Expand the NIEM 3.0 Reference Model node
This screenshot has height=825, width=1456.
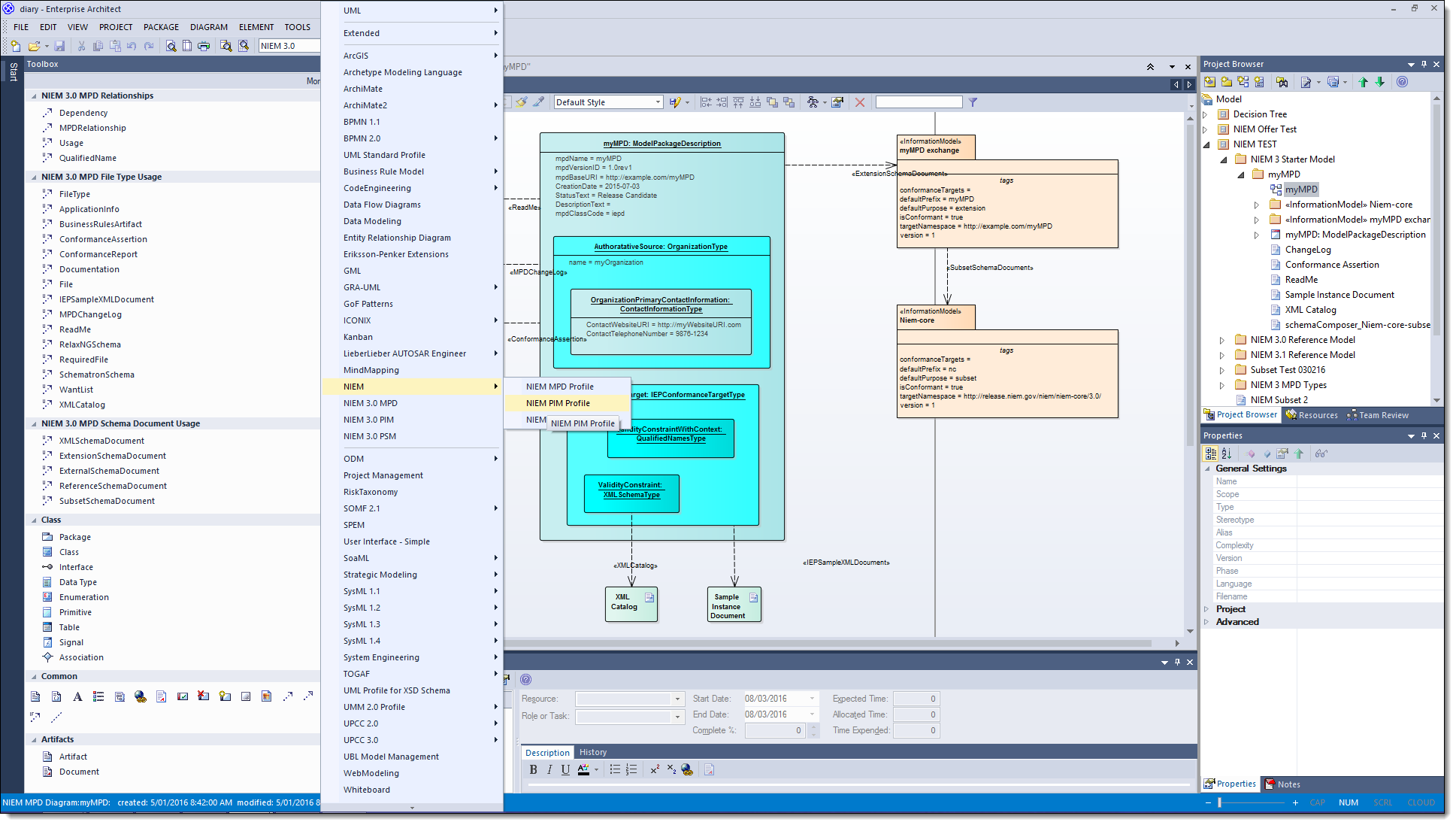(x=1222, y=340)
